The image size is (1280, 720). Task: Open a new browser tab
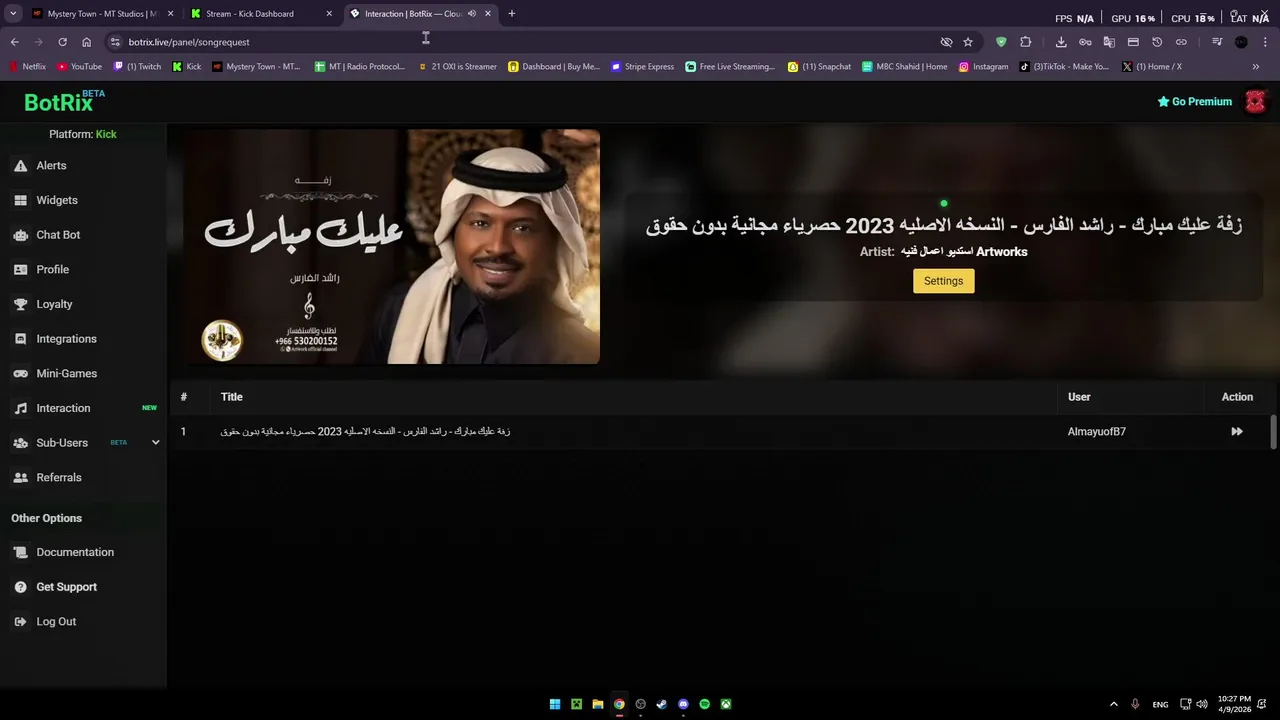(512, 14)
